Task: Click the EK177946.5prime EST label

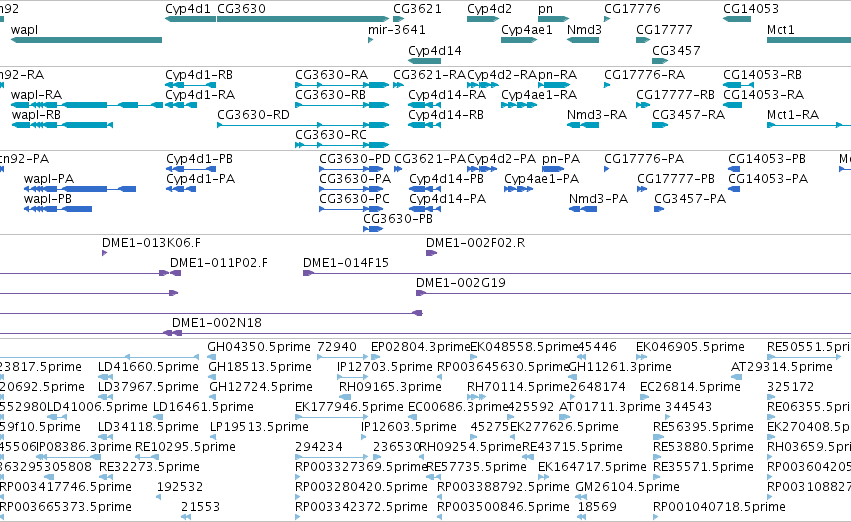Action: (x=350, y=407)
